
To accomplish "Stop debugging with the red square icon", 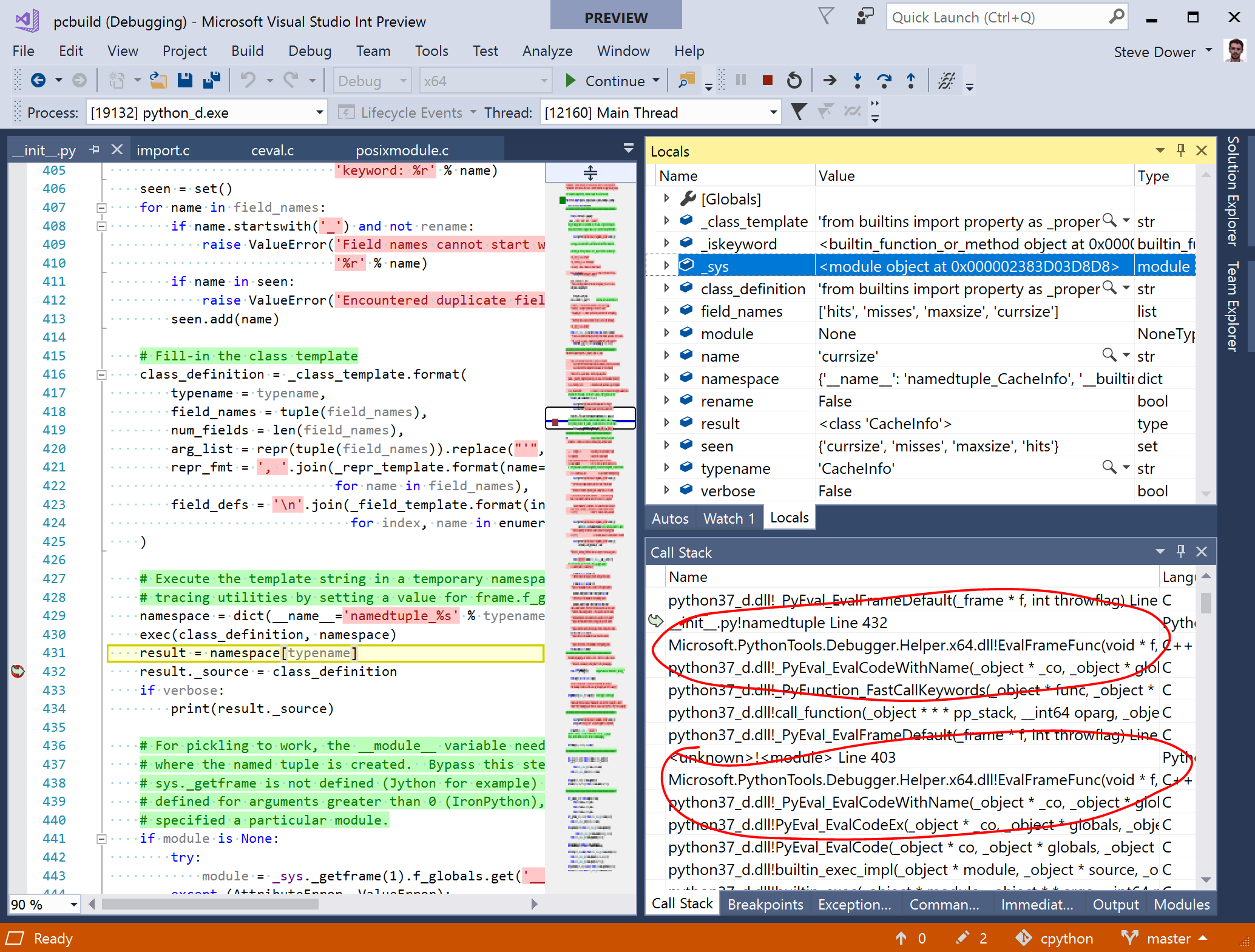I will point(766,80).
